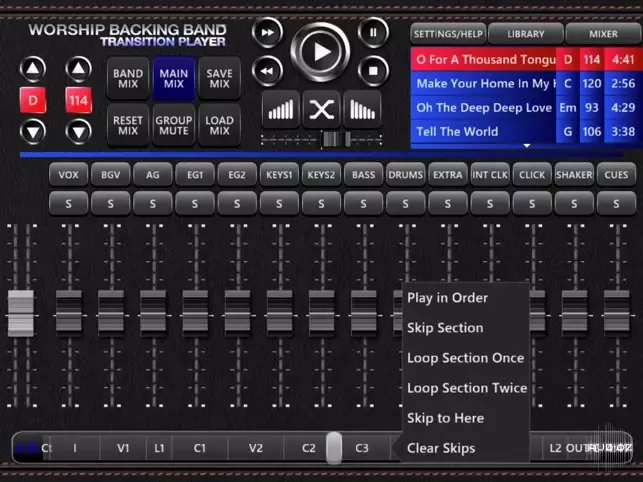Choose Skip to Here

[x=445, y=418]
